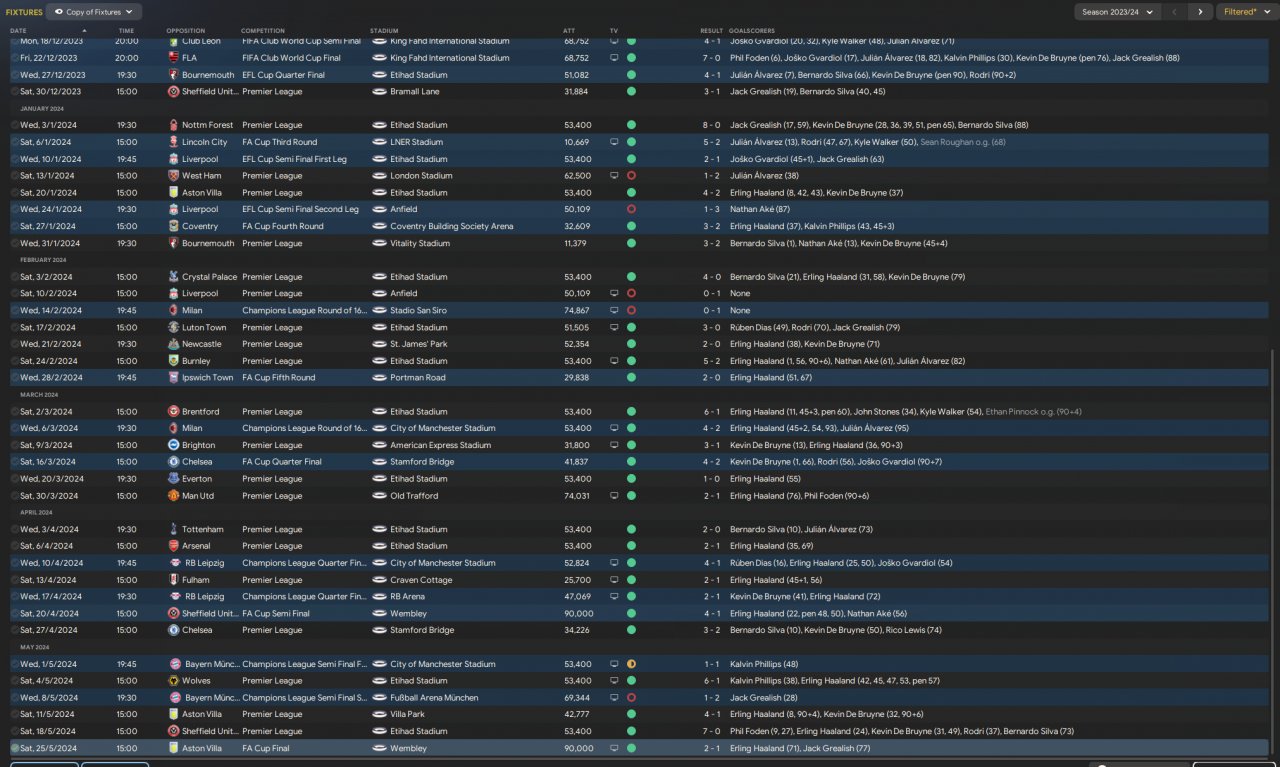1280x767 pixels.
Task: Open the EFL Cup Semi Final Second Leg competition
Action: click(300, 210)
